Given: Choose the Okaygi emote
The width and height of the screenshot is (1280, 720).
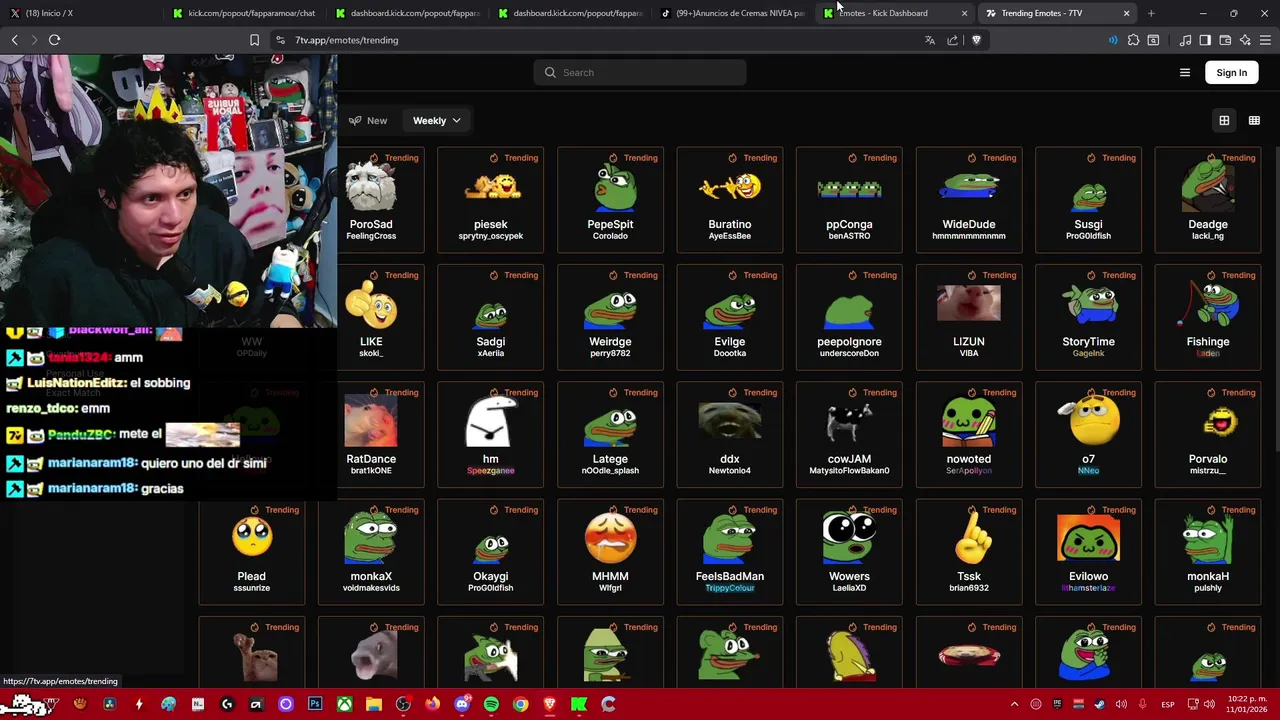Looking at the screenshot, I should tap(490, 551).
